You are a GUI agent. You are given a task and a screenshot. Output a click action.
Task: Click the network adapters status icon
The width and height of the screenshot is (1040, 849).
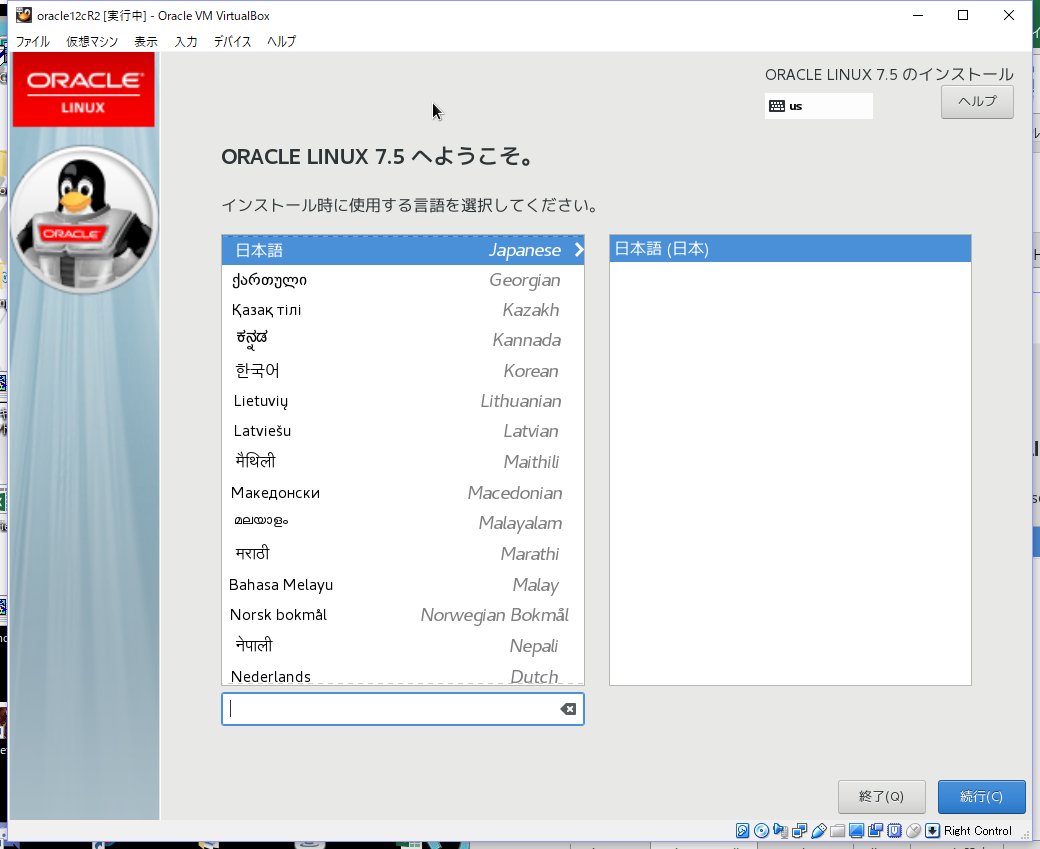pos(797,831)
